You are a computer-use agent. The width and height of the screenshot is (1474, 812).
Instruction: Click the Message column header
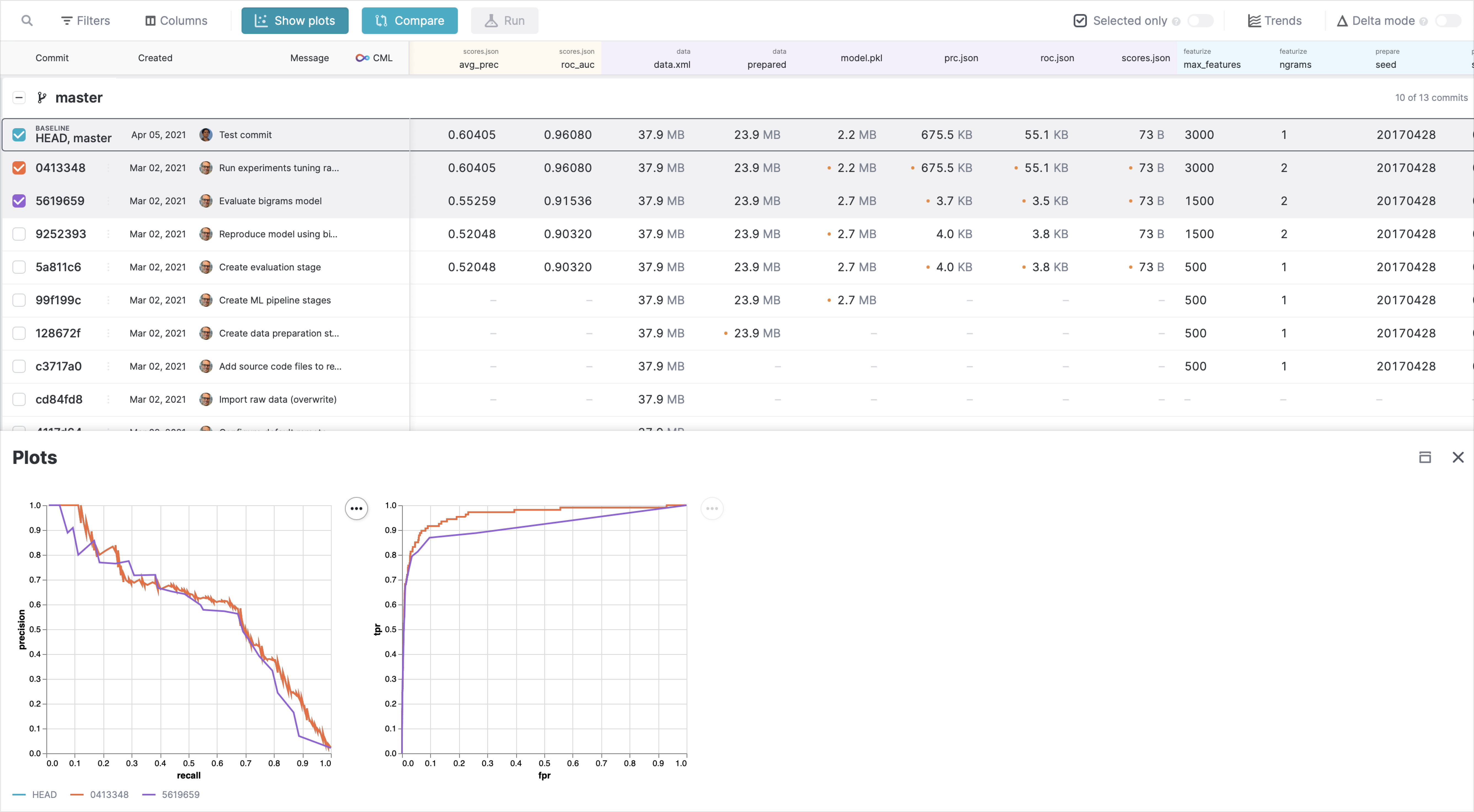310,58
